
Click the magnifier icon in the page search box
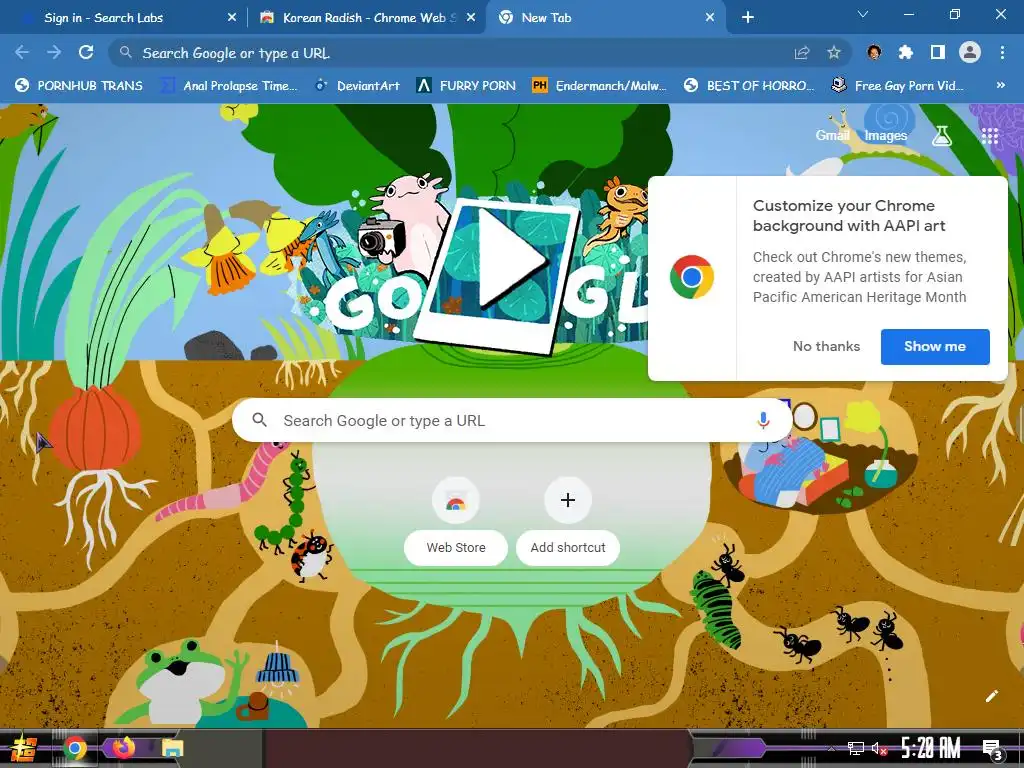coord(259,420)
